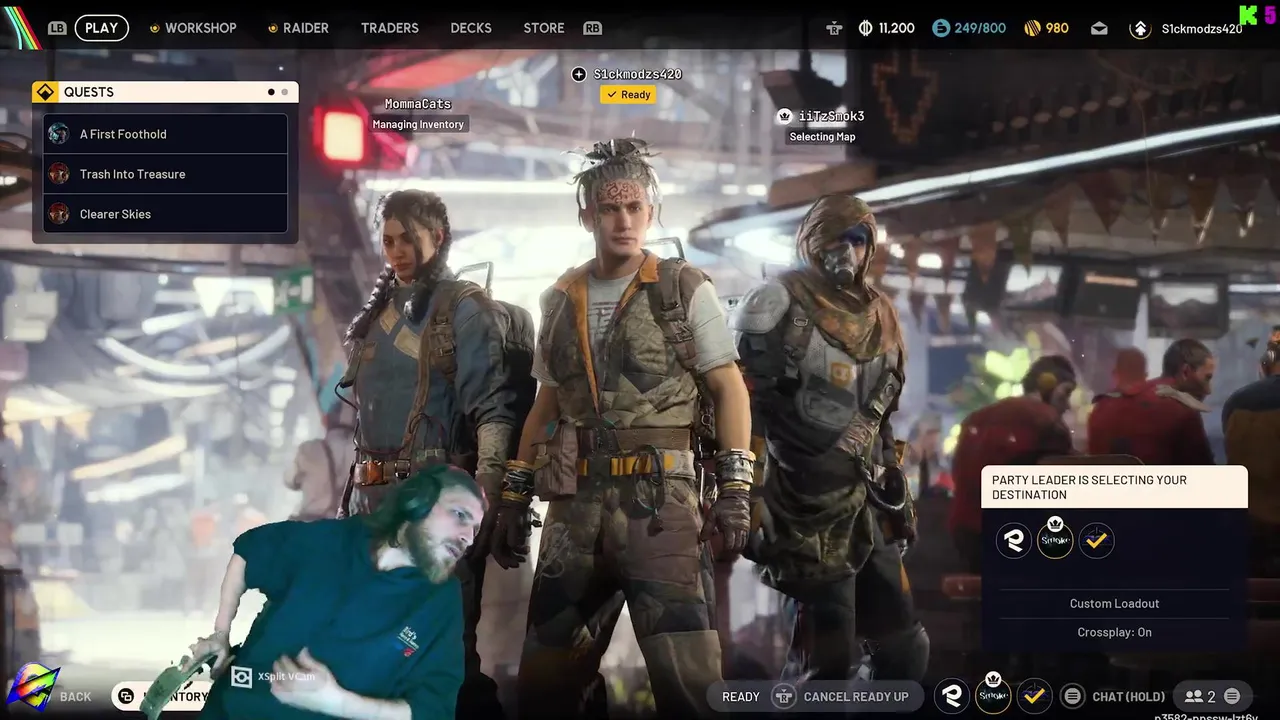This screenshot has height=720, width=1280.
Task: Click the menu icon beside party count 2
Action: [x=1232, y=696]
